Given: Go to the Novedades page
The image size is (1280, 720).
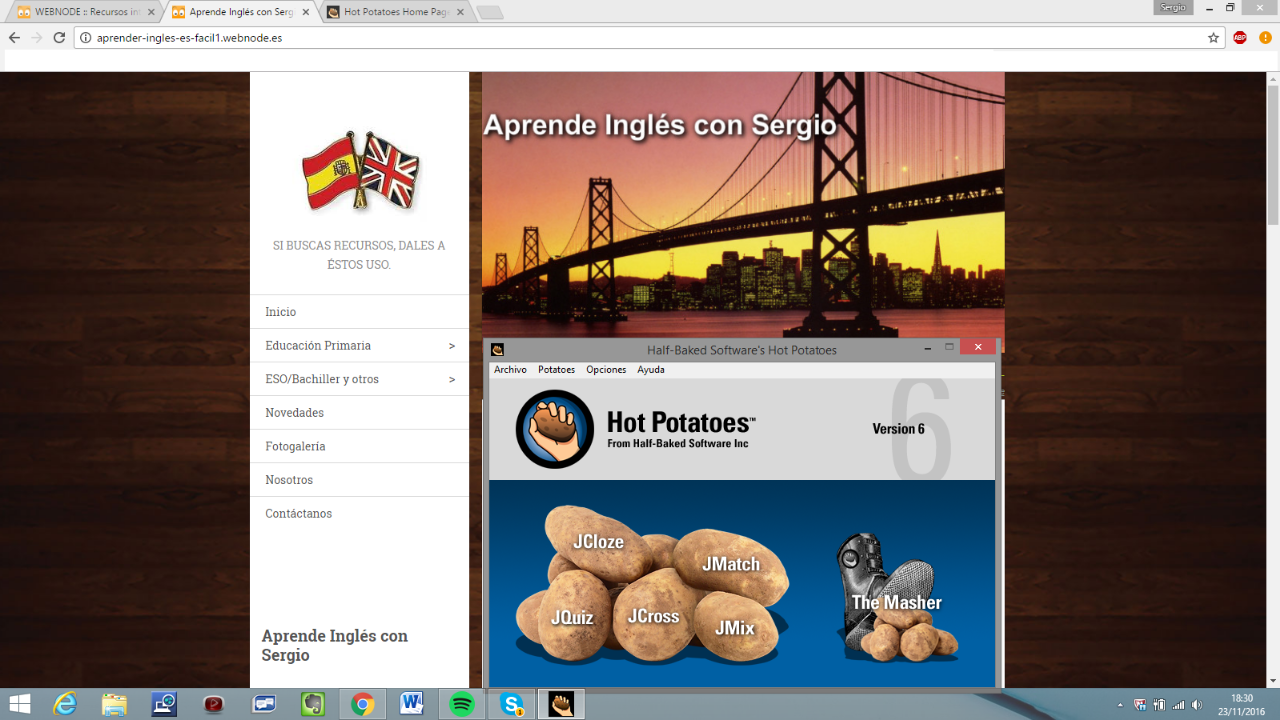Looking at the screenshot, I should point(294,413).
